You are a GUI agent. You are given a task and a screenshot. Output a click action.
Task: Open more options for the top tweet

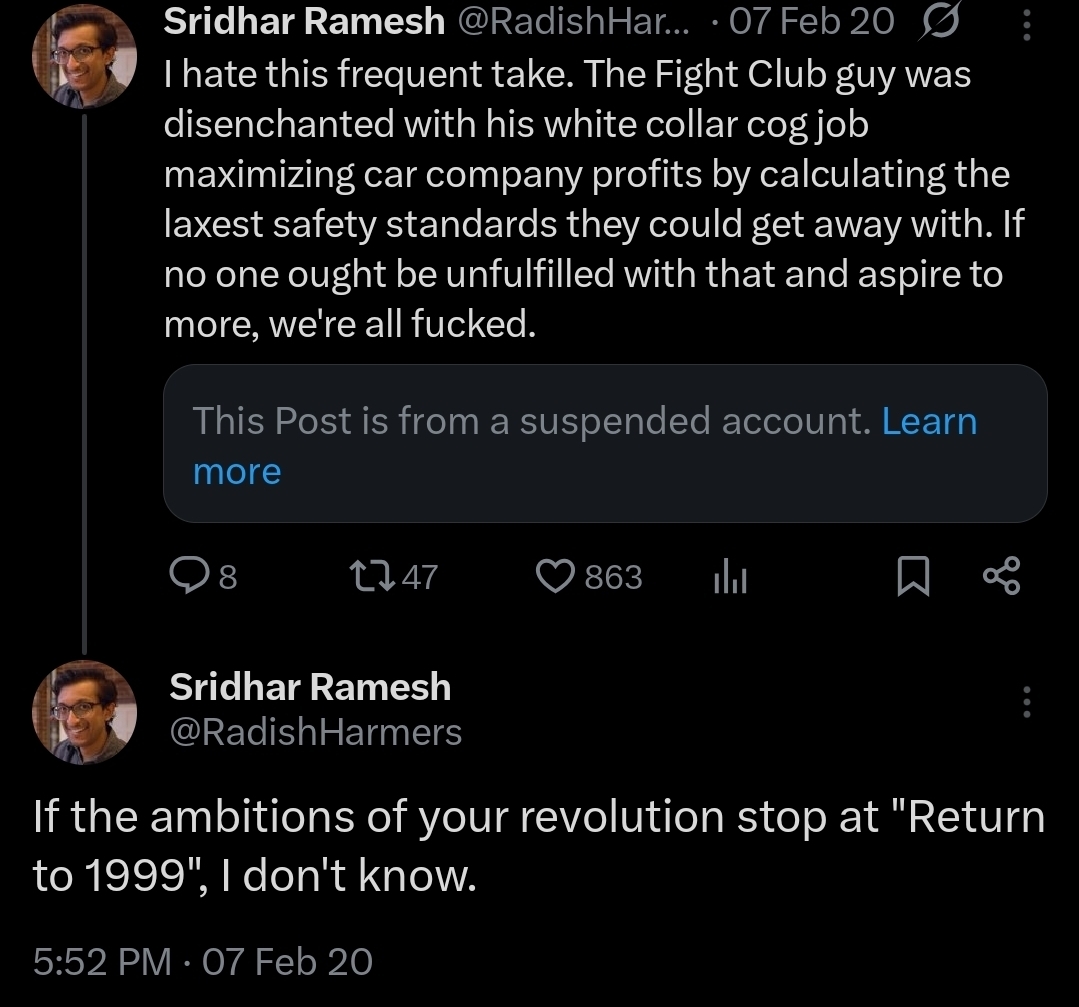[1026, 22]
